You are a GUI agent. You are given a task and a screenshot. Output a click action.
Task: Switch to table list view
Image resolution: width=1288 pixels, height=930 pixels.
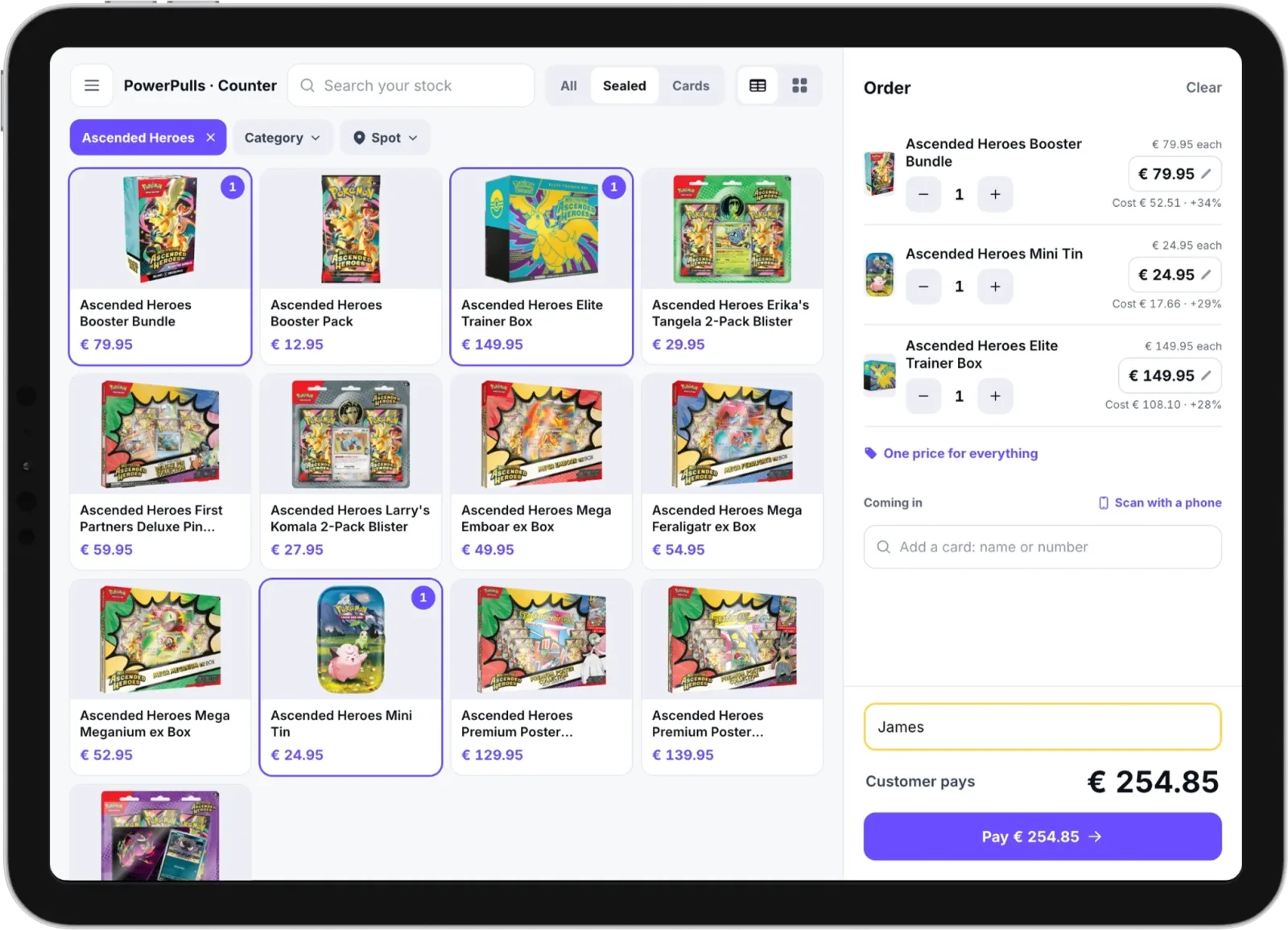point(758,85)
